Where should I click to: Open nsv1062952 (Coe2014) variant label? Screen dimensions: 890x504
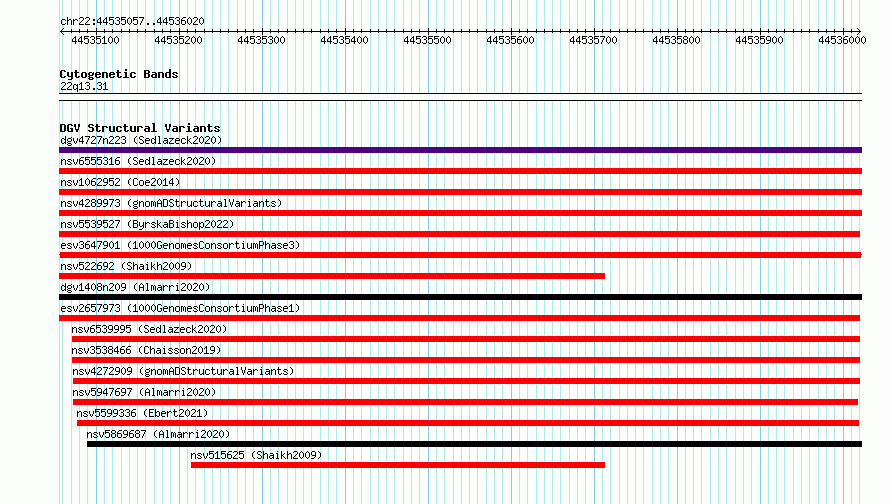click(120, 182)
